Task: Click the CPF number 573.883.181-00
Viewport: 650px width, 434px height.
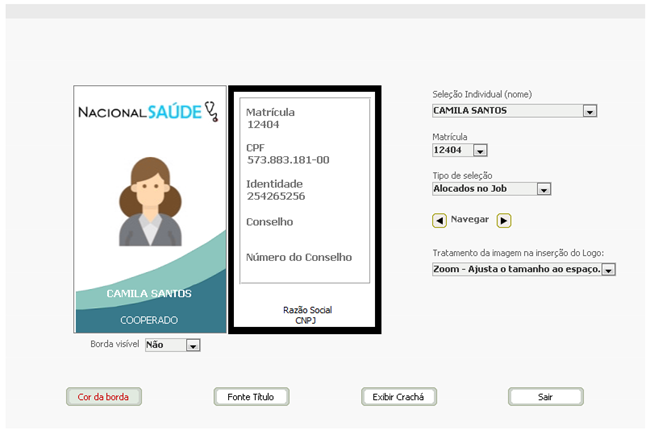Action: [288, 160]
